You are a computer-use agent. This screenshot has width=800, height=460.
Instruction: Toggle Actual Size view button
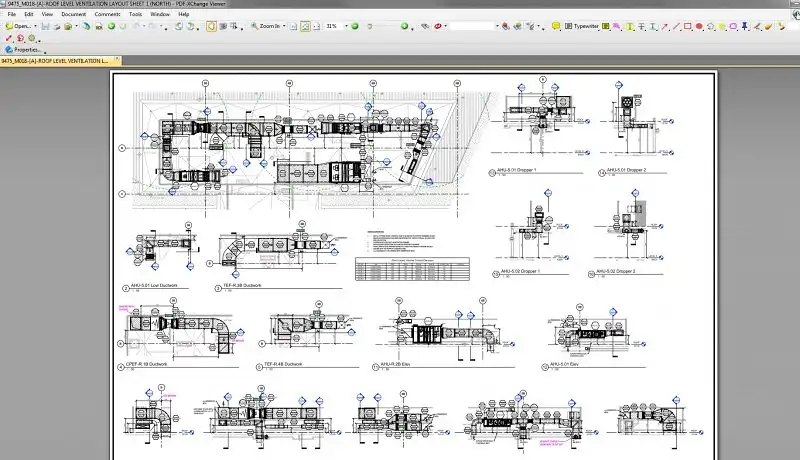(x=293, y=26)
